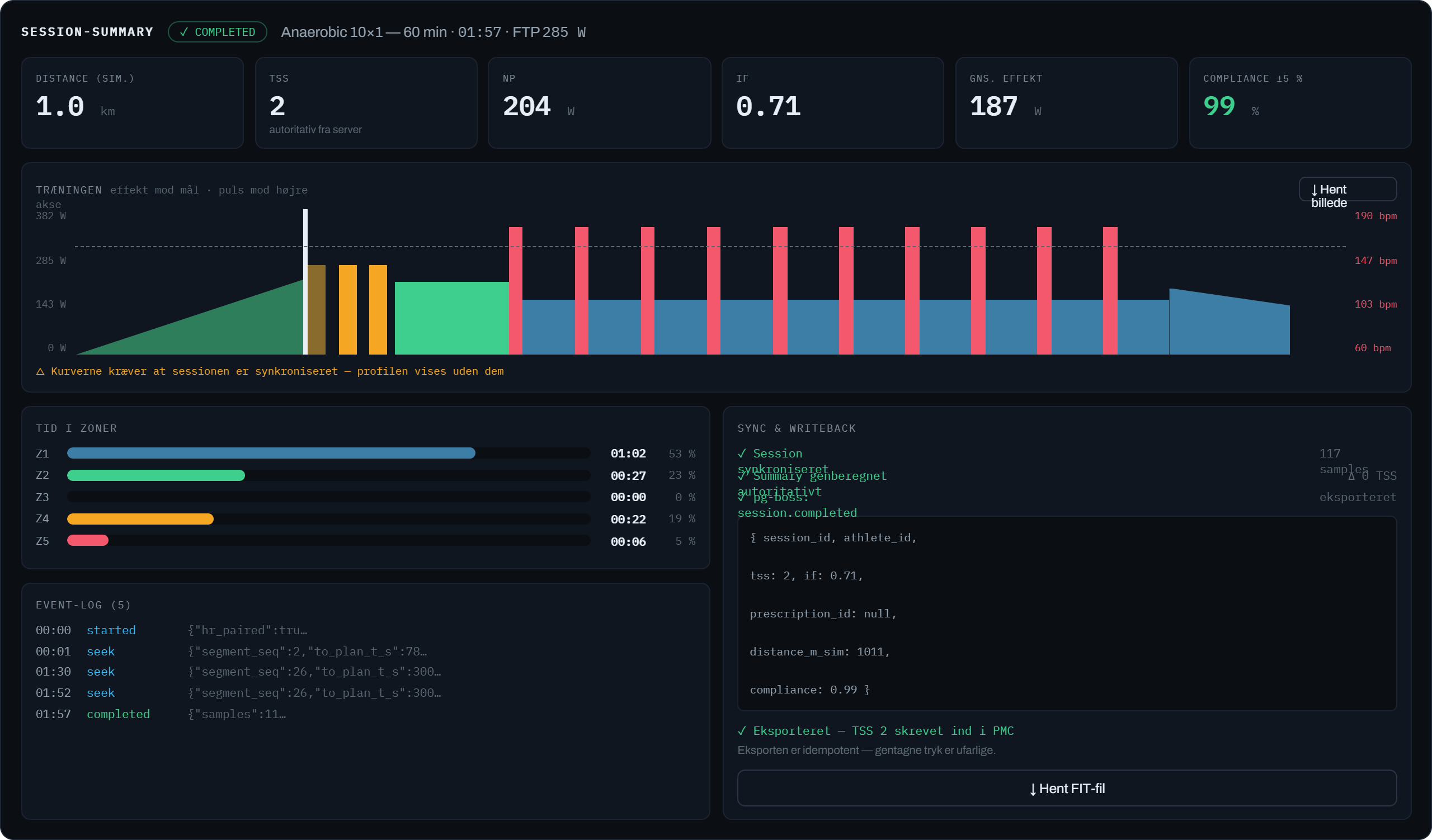Click the 'tss: 2, if: 0.71' payload line
This screenshot has width=1432, height=840.
807,575
